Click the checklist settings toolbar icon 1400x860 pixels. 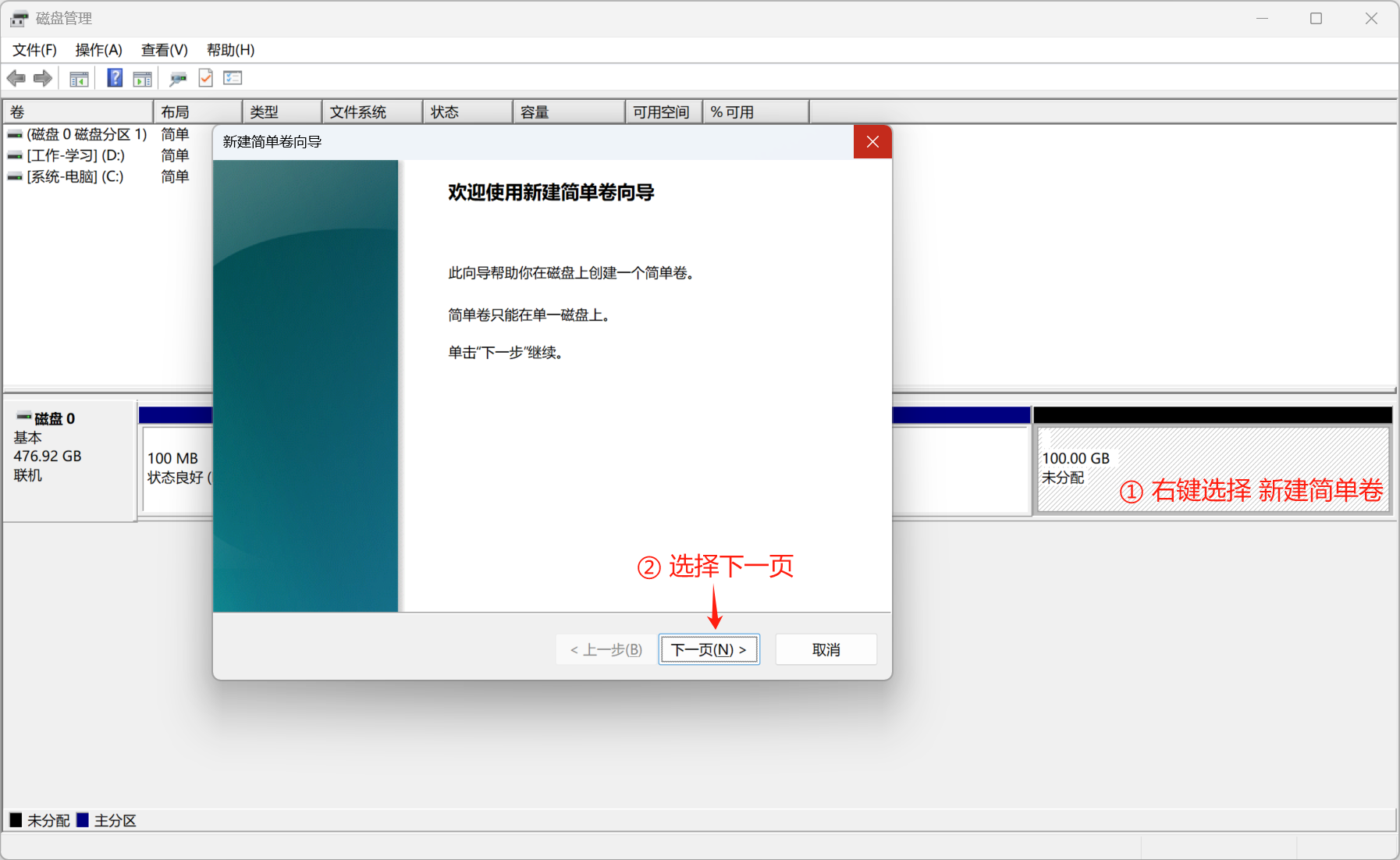[233, 78]
